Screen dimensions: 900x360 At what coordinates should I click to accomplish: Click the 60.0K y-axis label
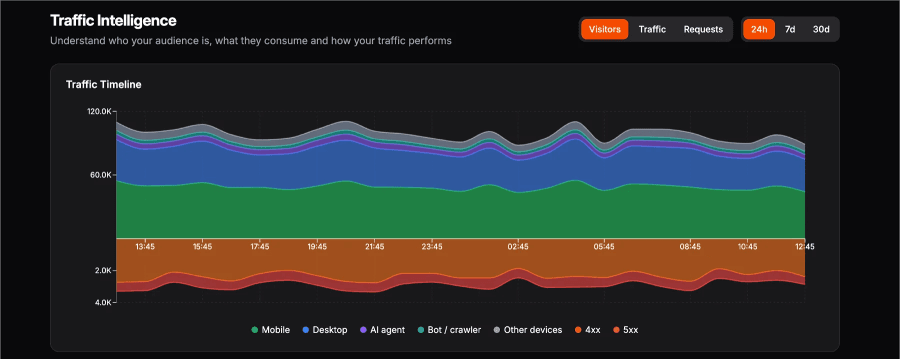(x=100, y=175)
